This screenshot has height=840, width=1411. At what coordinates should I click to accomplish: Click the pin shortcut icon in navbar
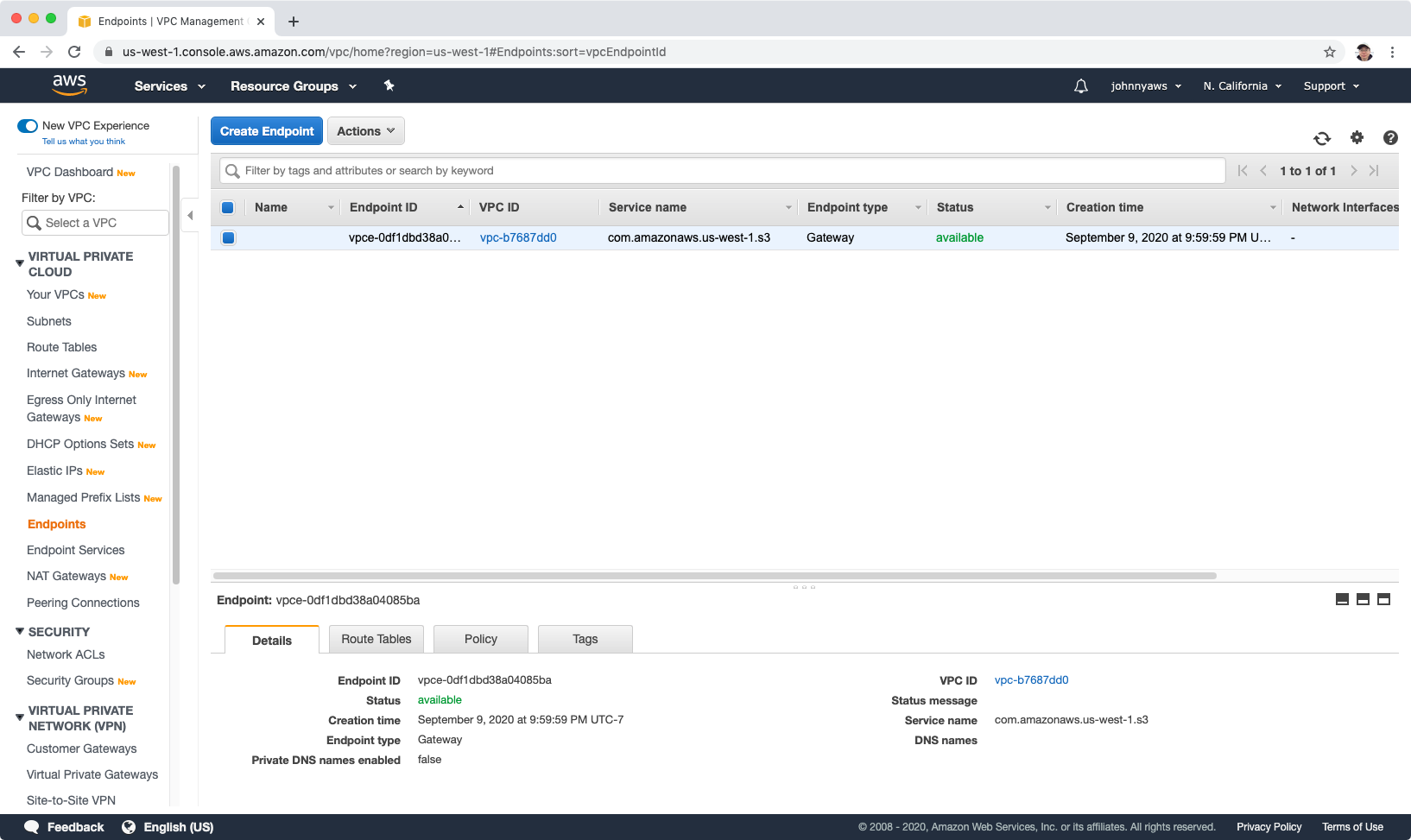tap(389, 85)
